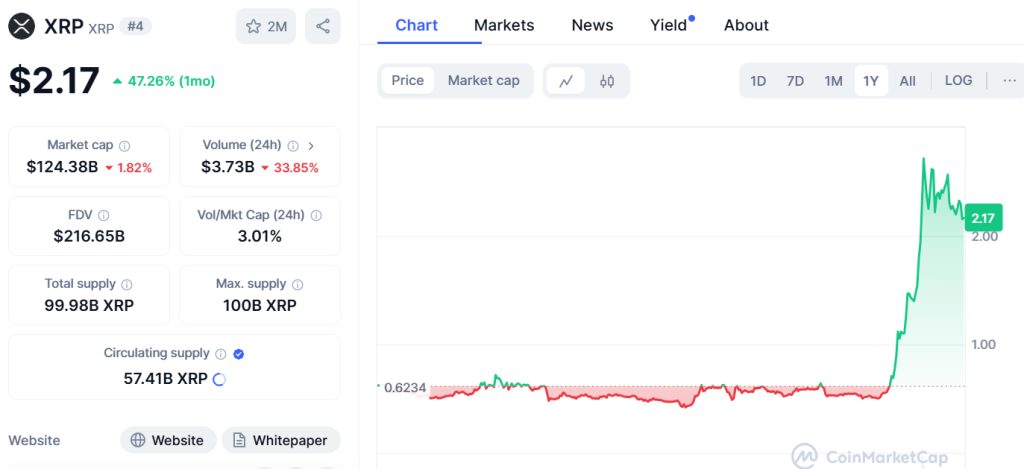Show Market cap info tooltip icon
The width and height of the screenshot is (1024, 469).
click(x=125, y=146)
